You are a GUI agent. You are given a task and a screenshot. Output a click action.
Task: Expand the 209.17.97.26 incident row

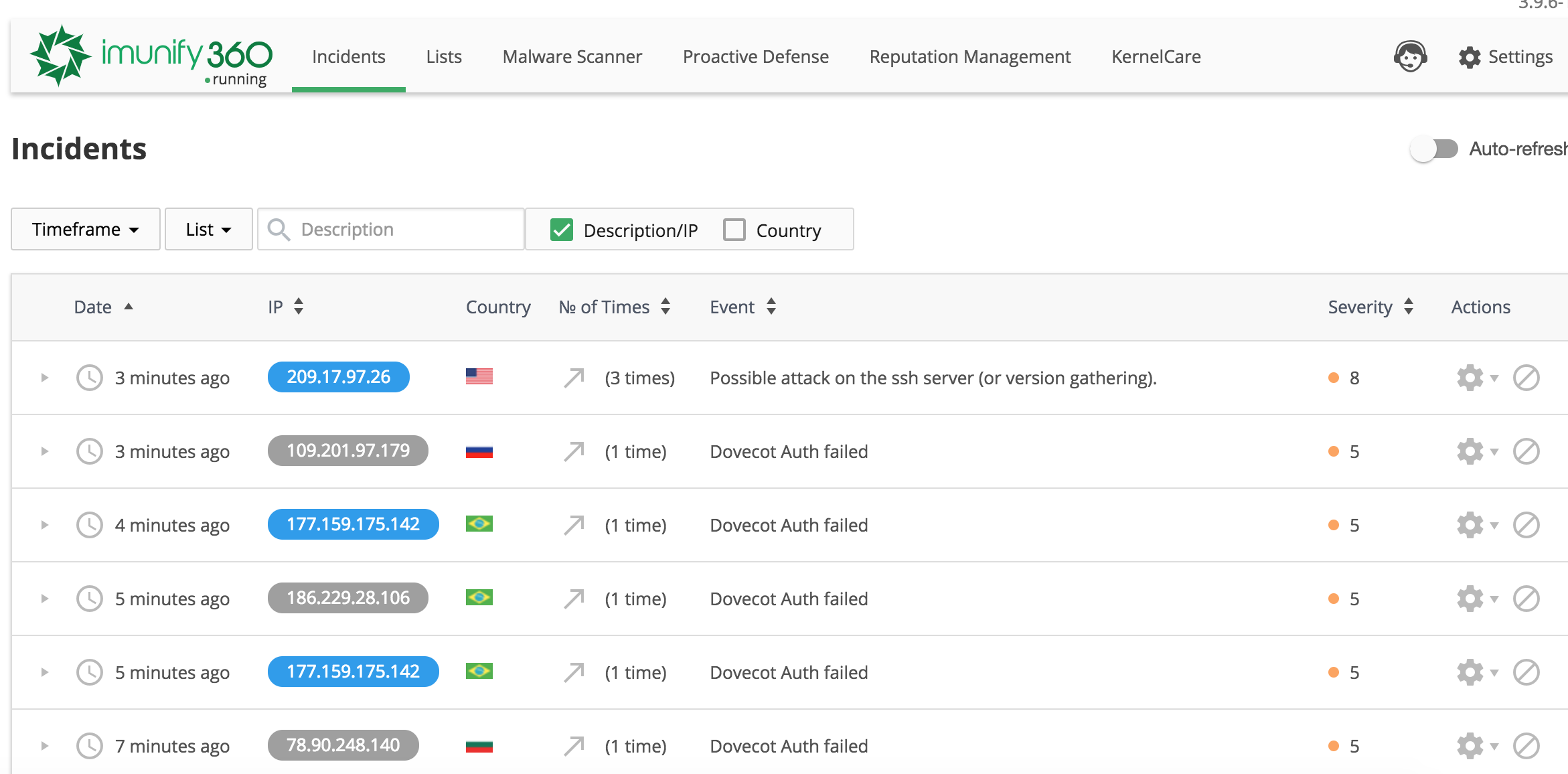44,378
